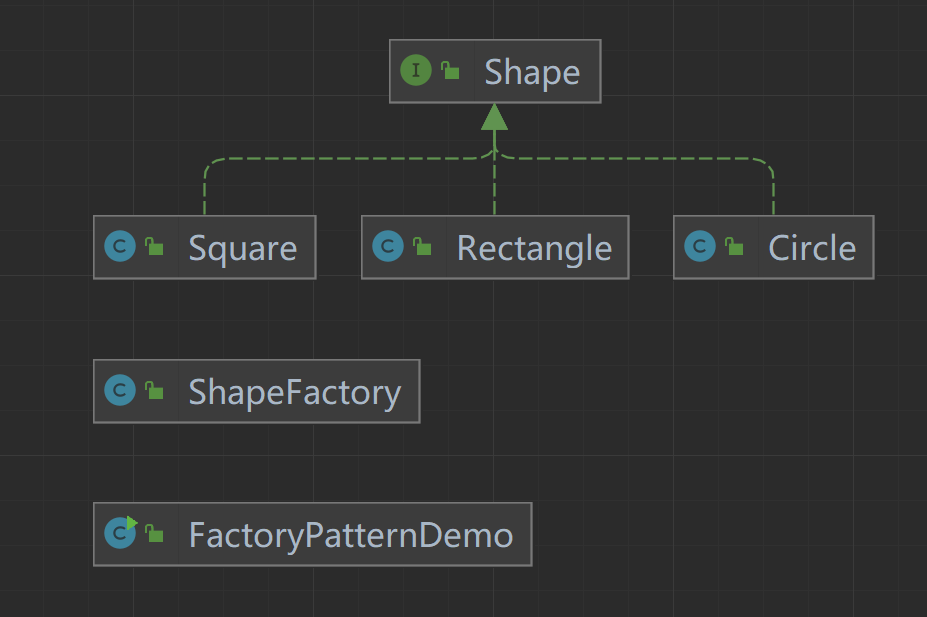Click the green inheritance arrowhead below Shape
Viewport: 927px width, 617px height.
pyautogui.click(x=494, y=117)
